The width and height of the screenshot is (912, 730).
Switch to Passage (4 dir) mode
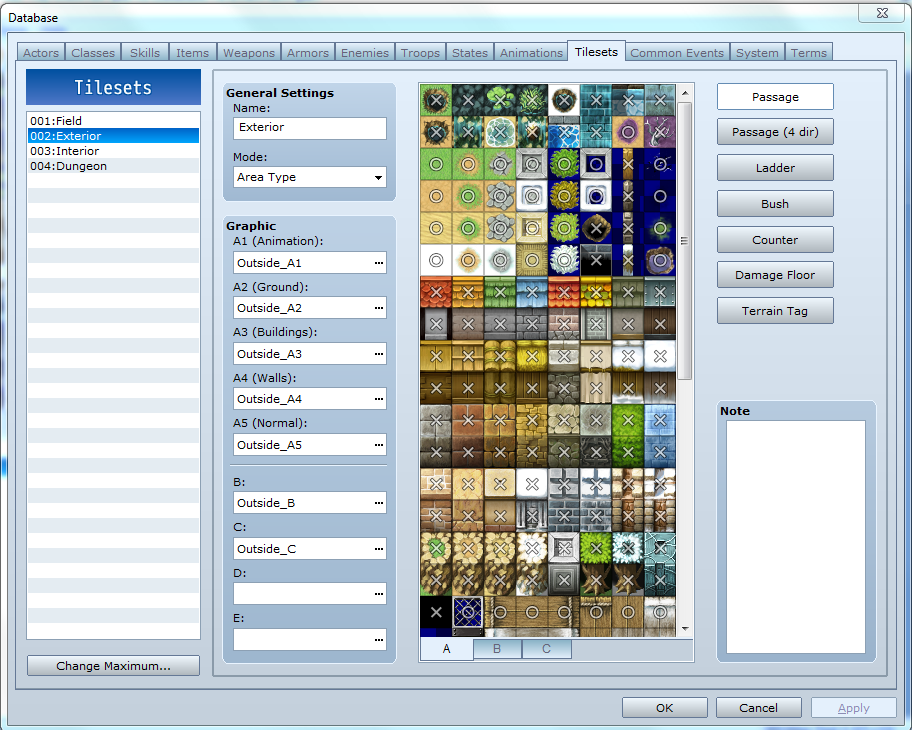click(774, 132)
